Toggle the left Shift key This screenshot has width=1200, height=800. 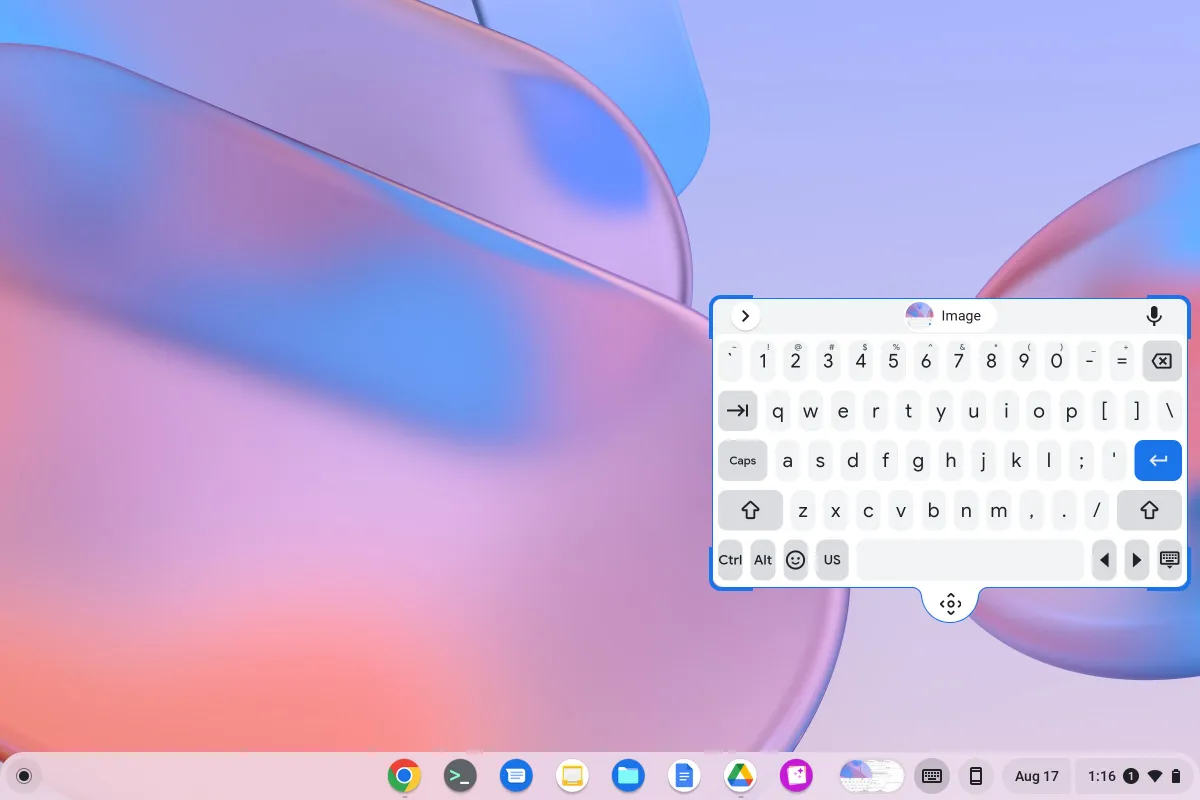pyautogui.click(x=750, y=510)
